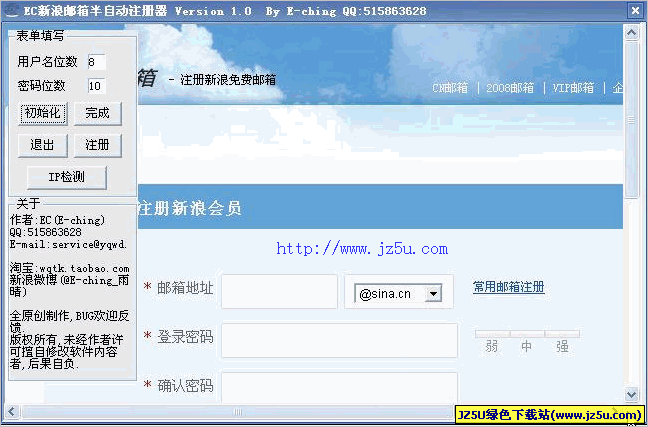The image size is (648, 427).
Task: Click the QQ:515863628 text in 关于 panel
Action: click(x=45, y=232)
